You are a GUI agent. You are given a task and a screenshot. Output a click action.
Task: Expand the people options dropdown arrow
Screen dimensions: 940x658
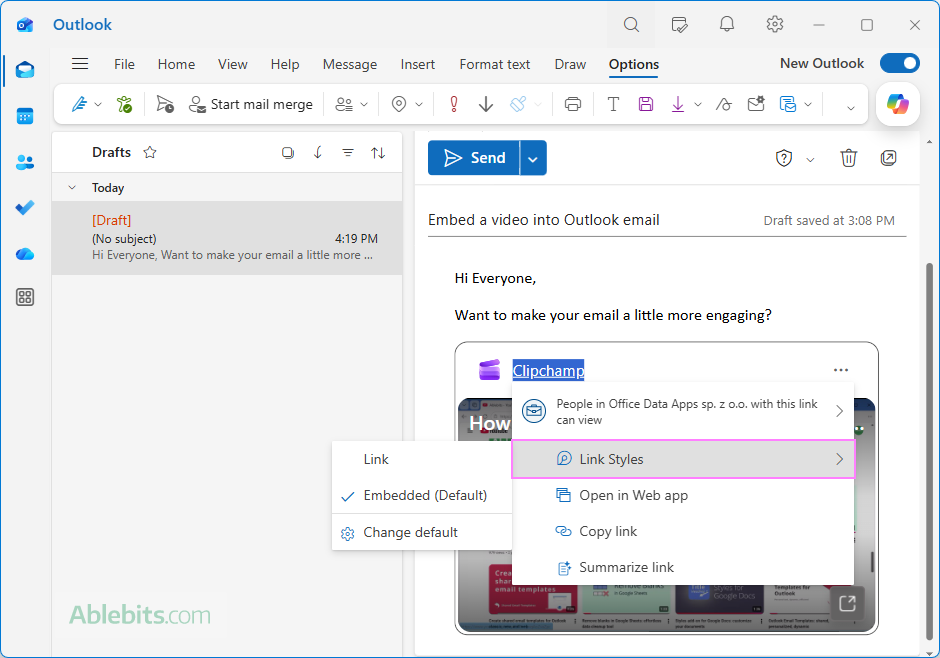point(364,105)
